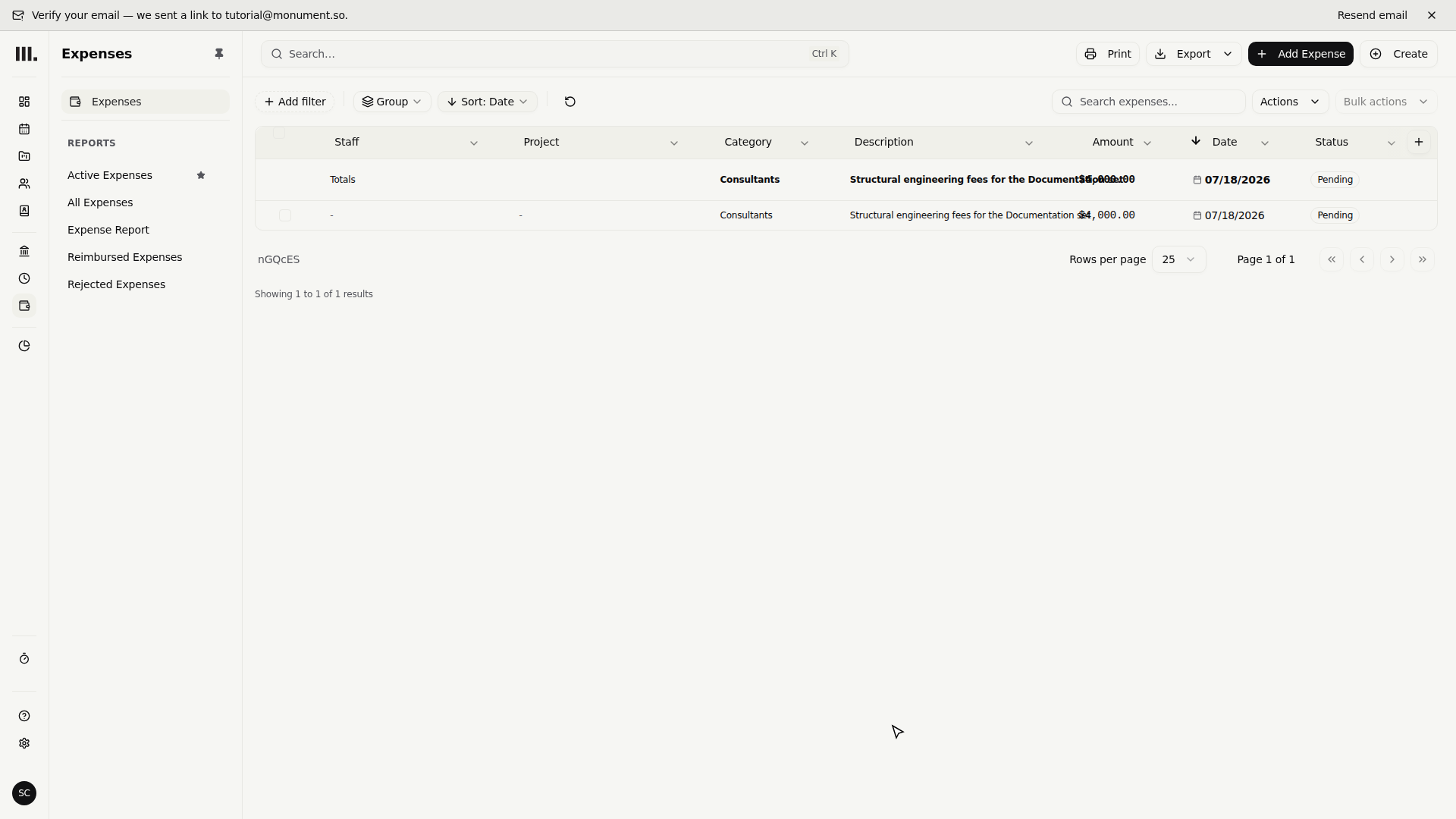1456x819 pixels.
Task: Open the projects folder icon in sidebar
Action: click(24, 156)
